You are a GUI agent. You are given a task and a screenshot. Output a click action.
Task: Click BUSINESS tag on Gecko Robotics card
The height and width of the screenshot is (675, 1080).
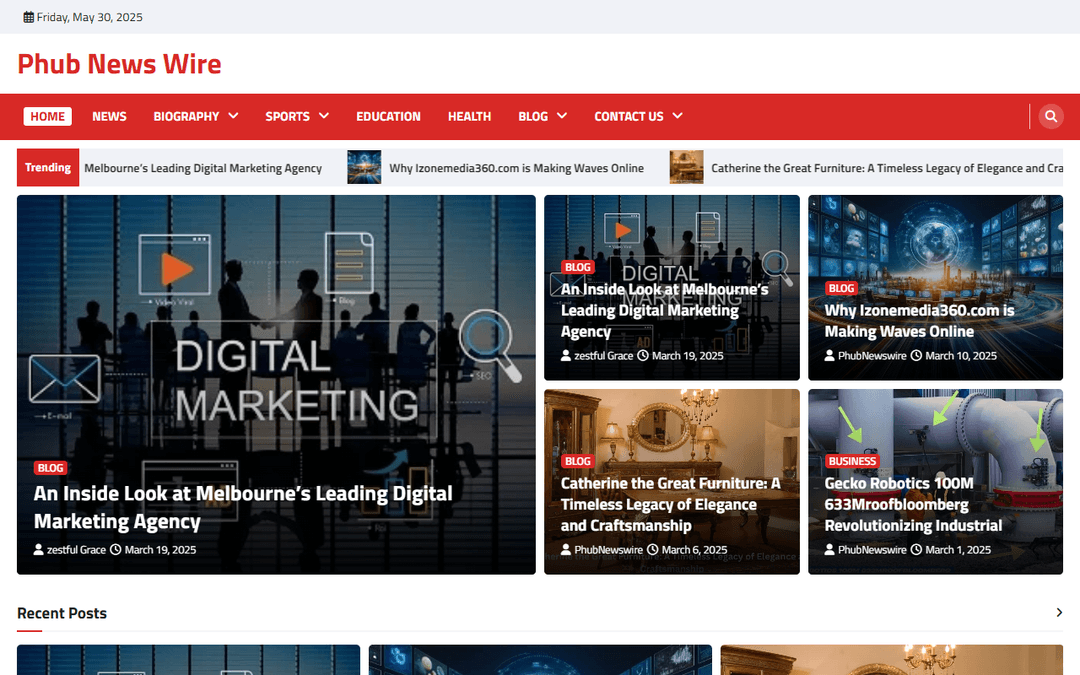coord(852,461)
